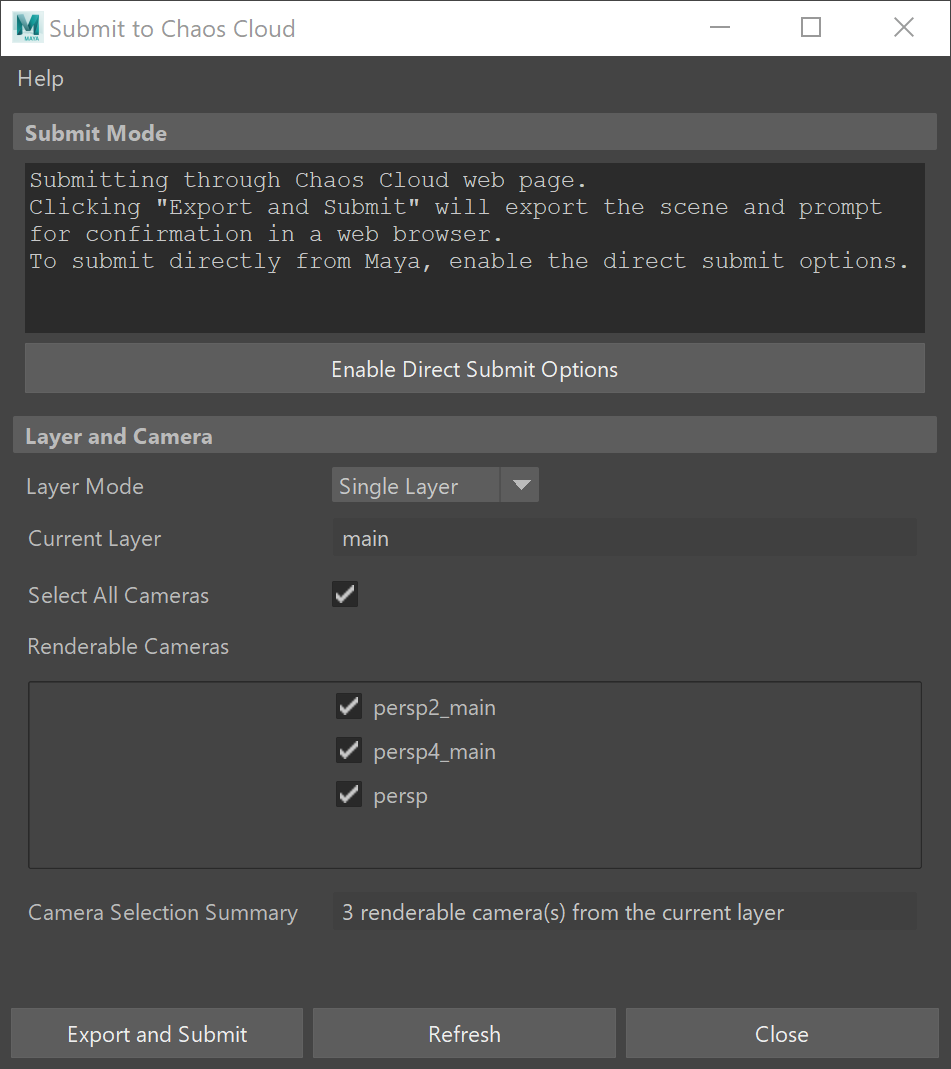Click the Maya logo icon in title bar
The image size is (951, 1069).
(x=28, y=27)
